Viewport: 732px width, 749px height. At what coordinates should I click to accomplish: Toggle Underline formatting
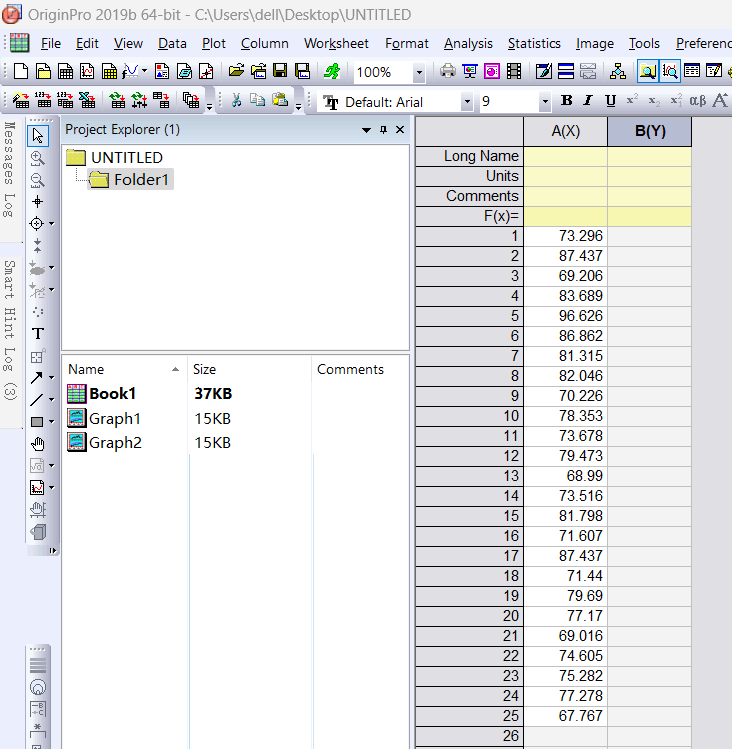pos(609,101)
